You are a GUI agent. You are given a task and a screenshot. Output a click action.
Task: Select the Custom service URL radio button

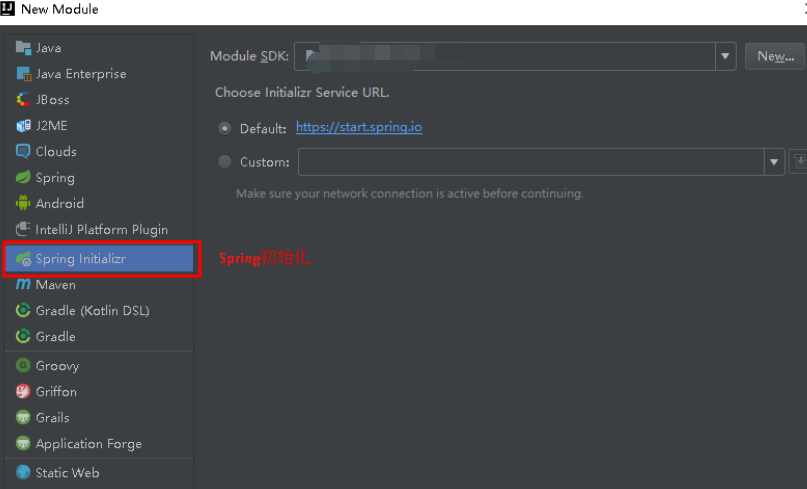point(225,162)
